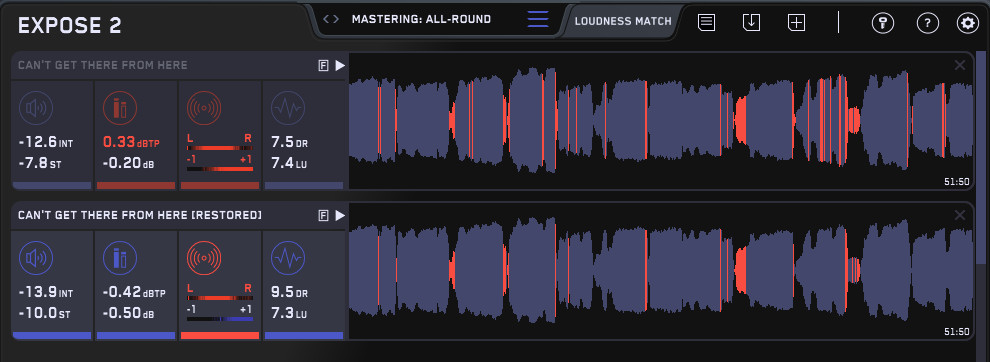Click the import file icon
Viewport: 990px width, 362px height.
[x=751, y=23]
